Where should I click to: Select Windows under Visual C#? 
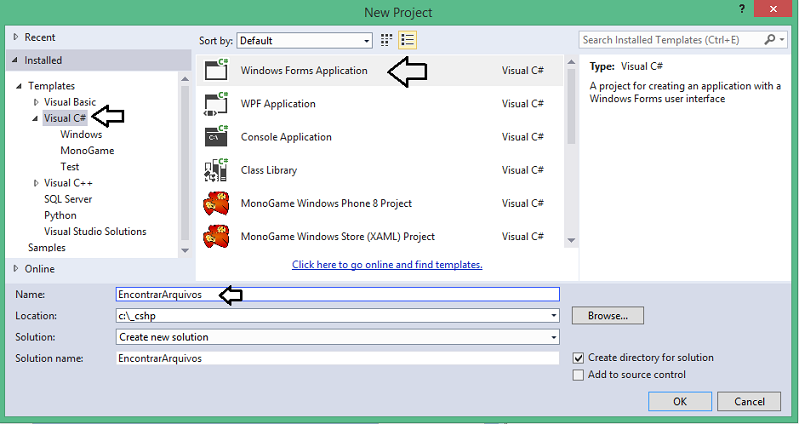pos(81,135)
